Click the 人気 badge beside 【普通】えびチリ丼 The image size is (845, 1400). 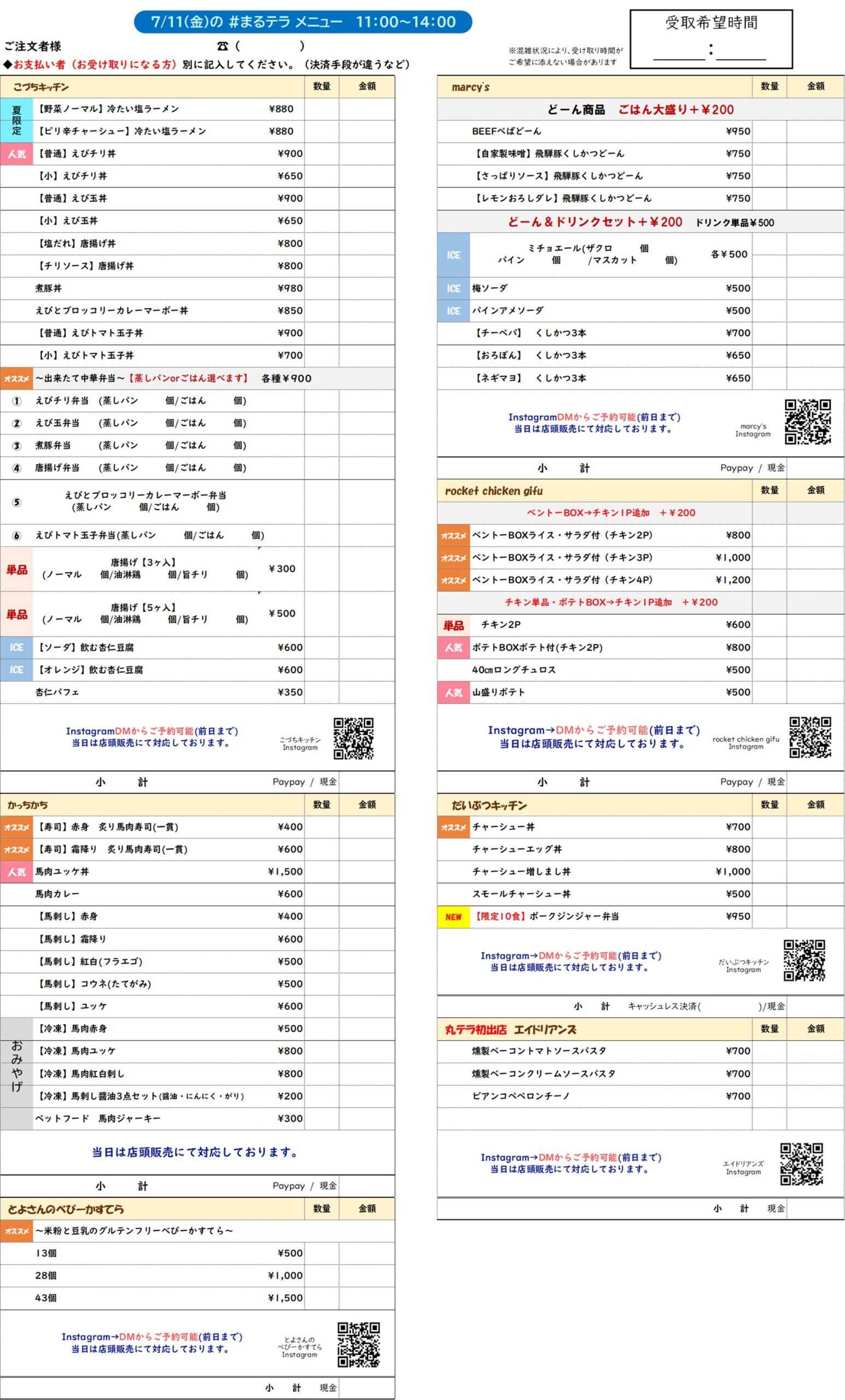16,154
